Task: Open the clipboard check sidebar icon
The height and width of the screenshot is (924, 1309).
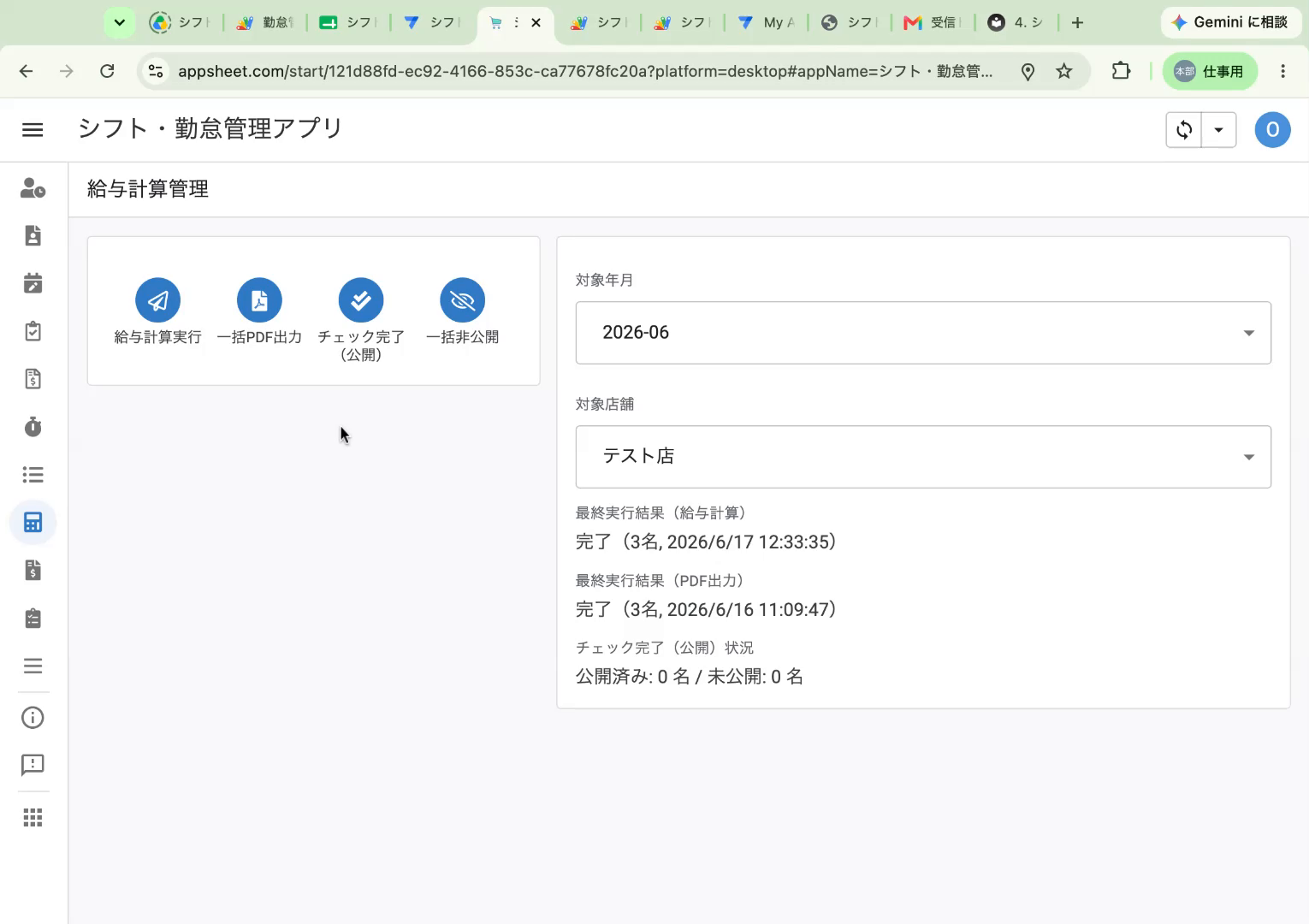Action: [x=33, y=331]
